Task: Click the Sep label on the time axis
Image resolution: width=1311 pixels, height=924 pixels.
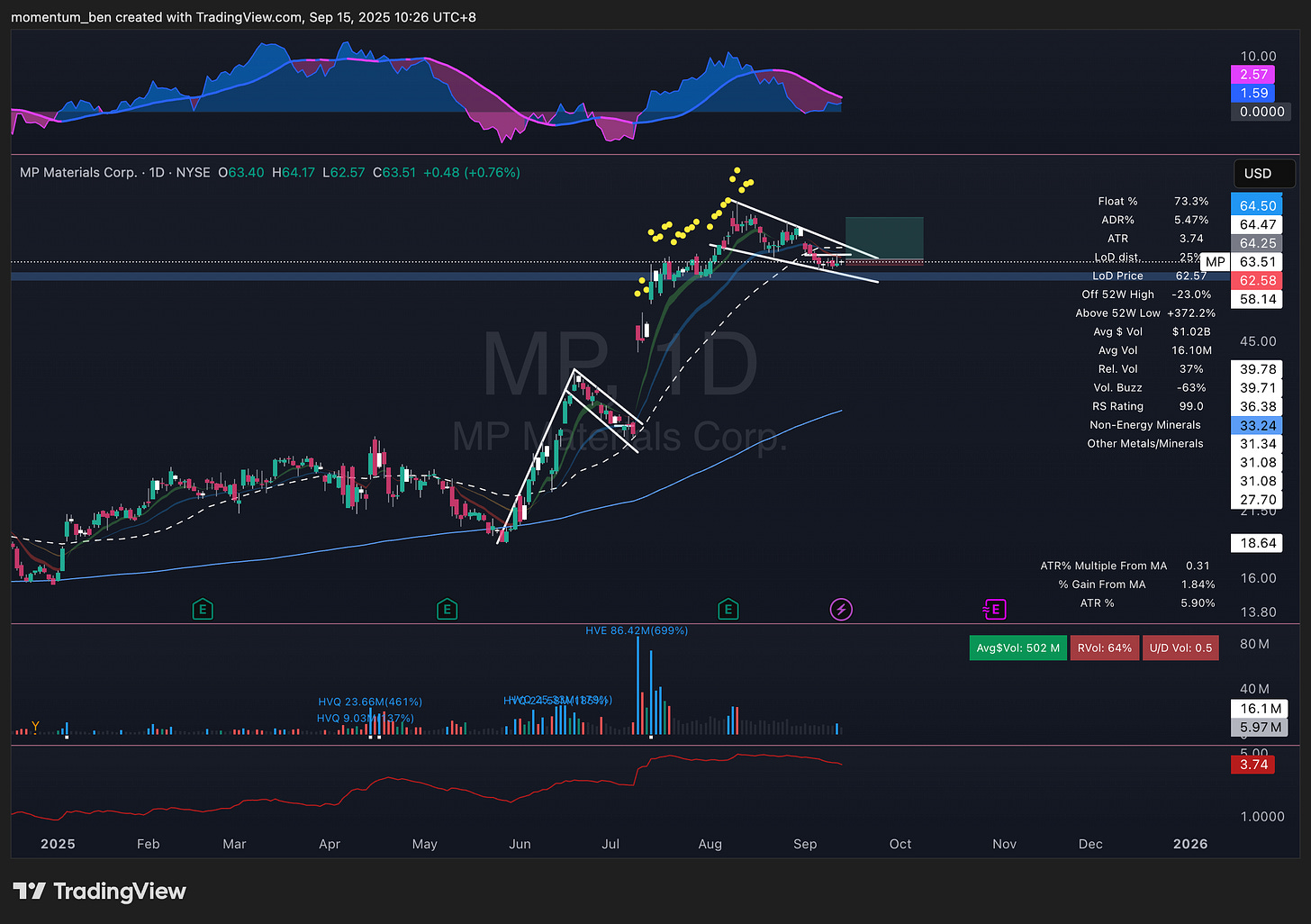Action: [x=805, y=844]
